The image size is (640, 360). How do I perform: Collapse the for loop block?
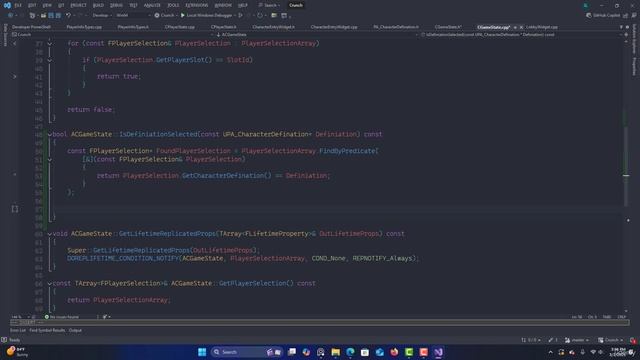pyautogui.click(x=49, y=43)
